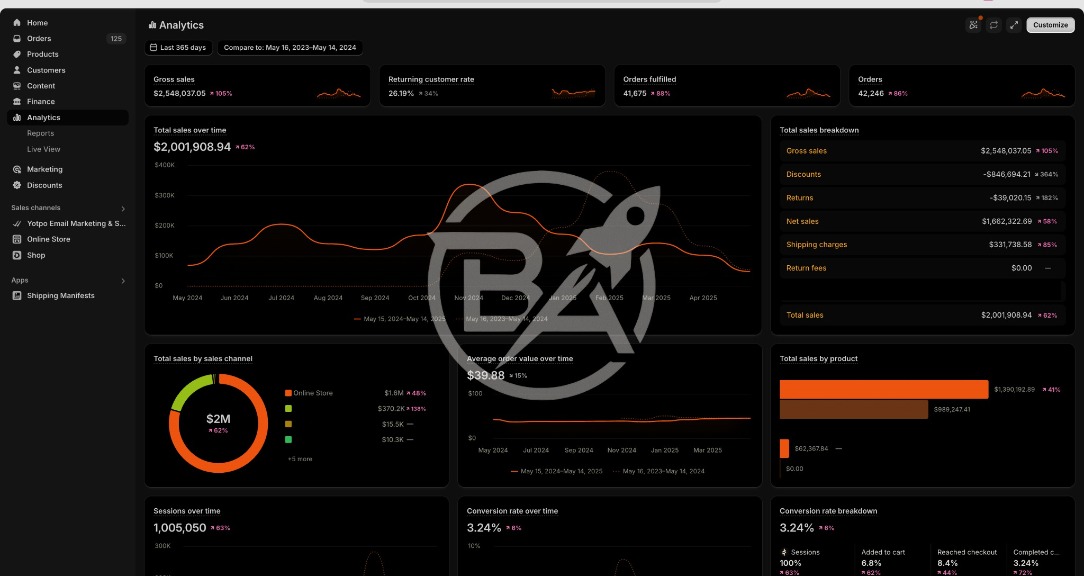Viewport: 1084px width, 576px height.
Task: Click the $39.88 average order value
Action: point(486,375)
